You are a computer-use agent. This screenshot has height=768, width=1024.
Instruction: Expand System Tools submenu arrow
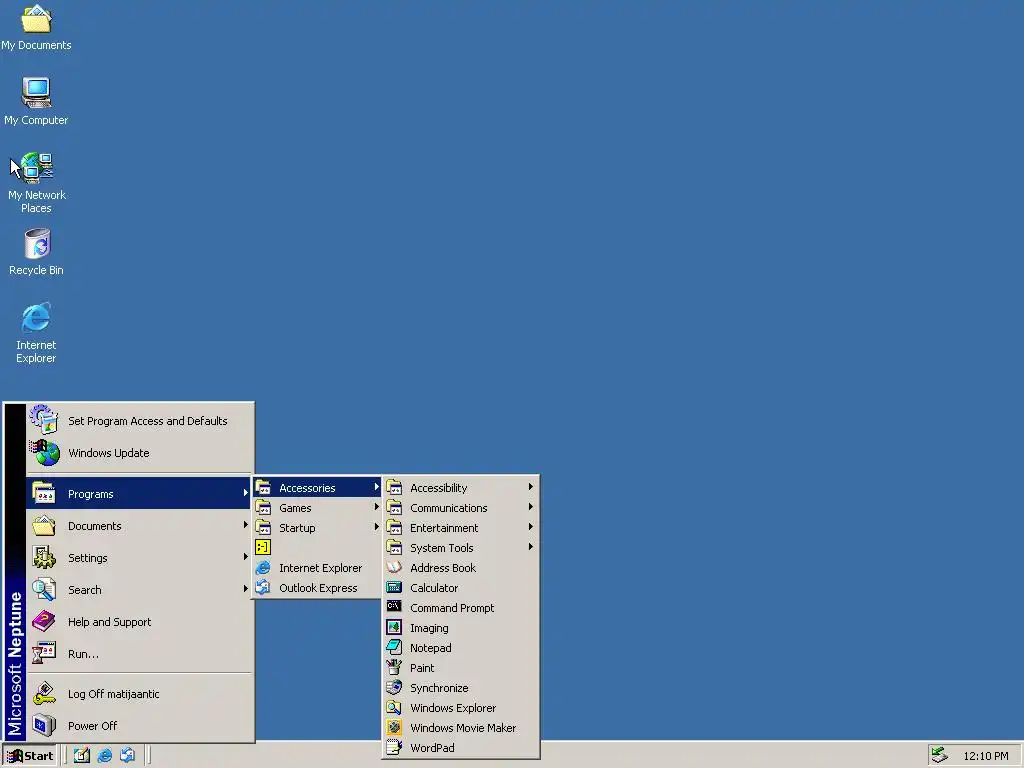(x=531, y=547)
